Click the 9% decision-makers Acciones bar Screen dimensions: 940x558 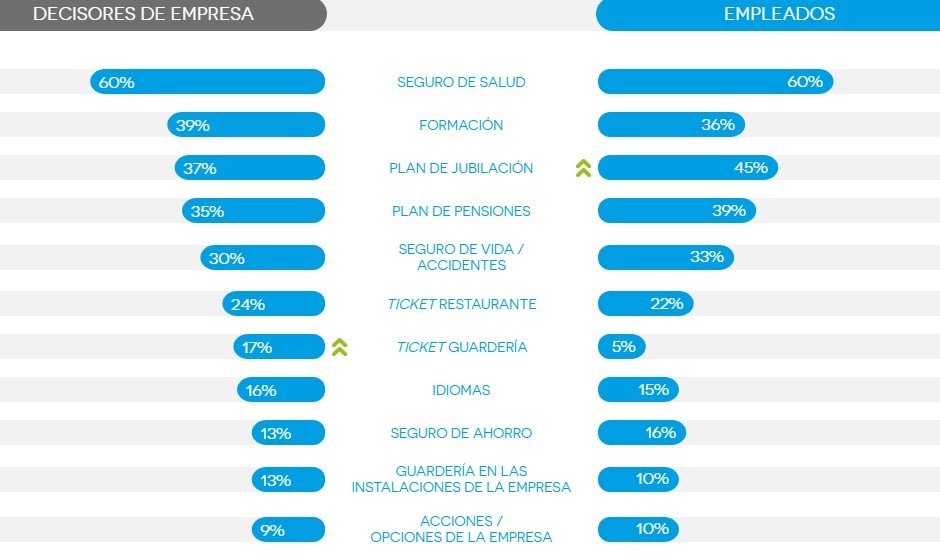[288, 530]
